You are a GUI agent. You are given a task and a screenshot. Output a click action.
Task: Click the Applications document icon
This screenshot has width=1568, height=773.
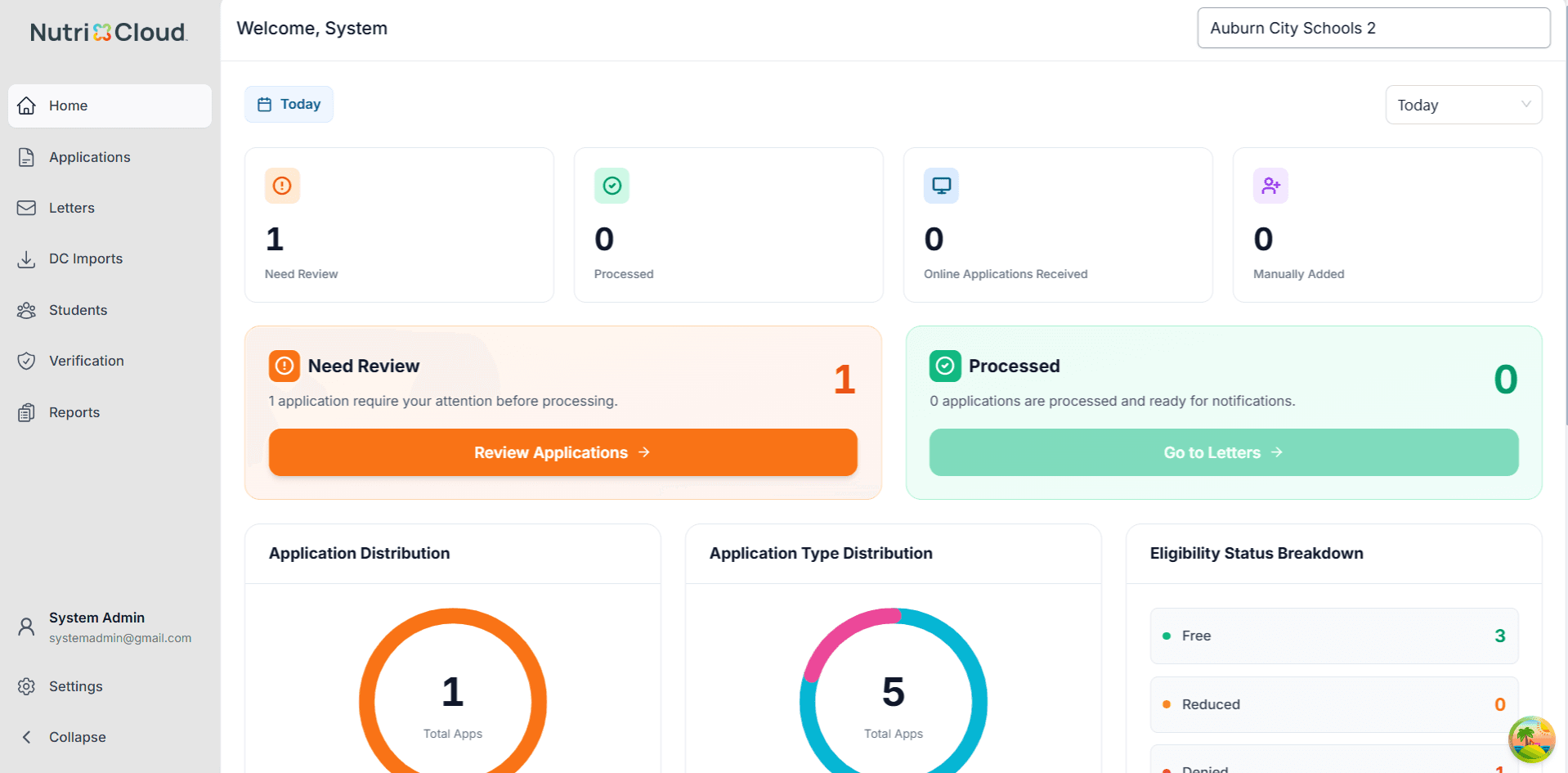pos(26,157)
